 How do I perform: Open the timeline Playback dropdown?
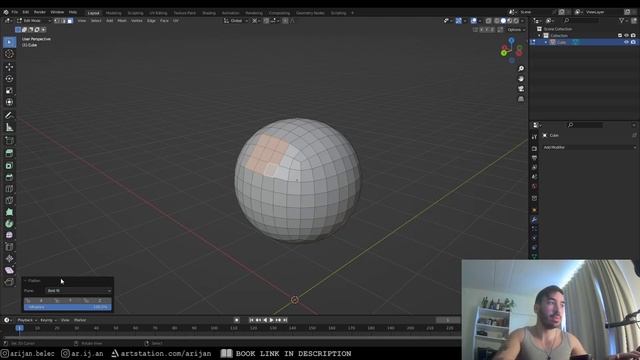tap(27, 320)
